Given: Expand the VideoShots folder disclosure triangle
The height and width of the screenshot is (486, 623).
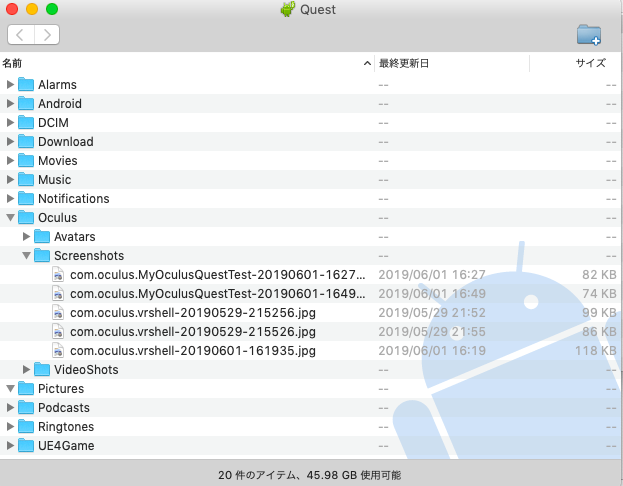Looking at the screenshot, I should pyautogui.click(x=26, y=370).
